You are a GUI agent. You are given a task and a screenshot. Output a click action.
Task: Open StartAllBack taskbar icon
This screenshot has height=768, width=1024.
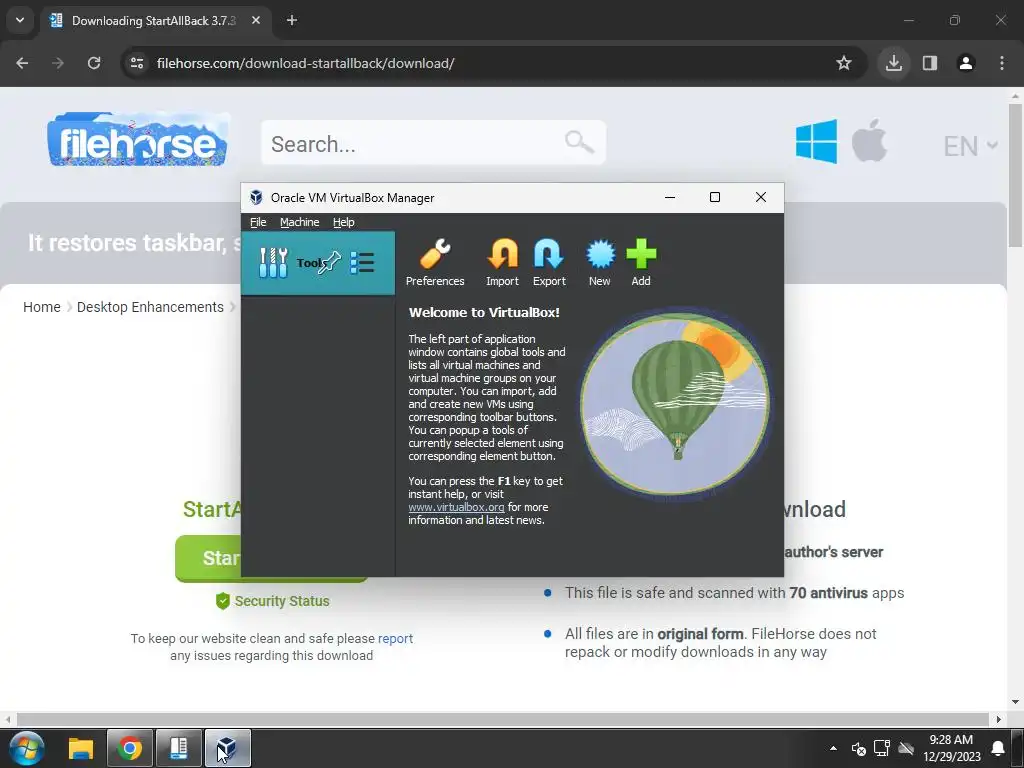pos(179,748)
